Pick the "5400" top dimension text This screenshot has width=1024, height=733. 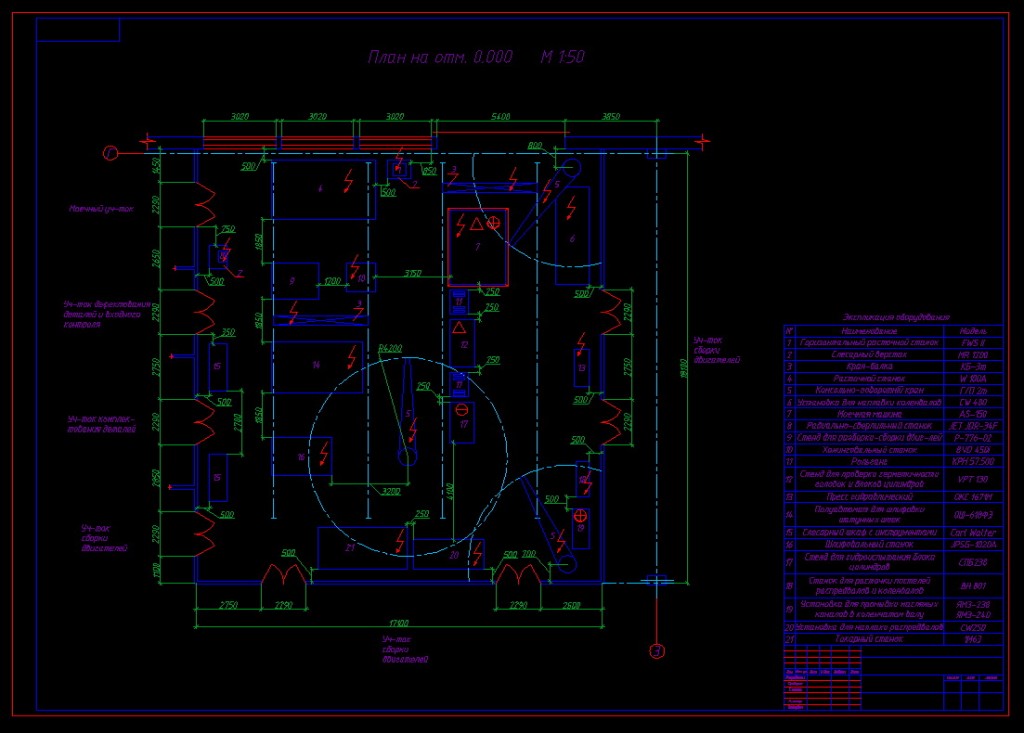point(500,116)
